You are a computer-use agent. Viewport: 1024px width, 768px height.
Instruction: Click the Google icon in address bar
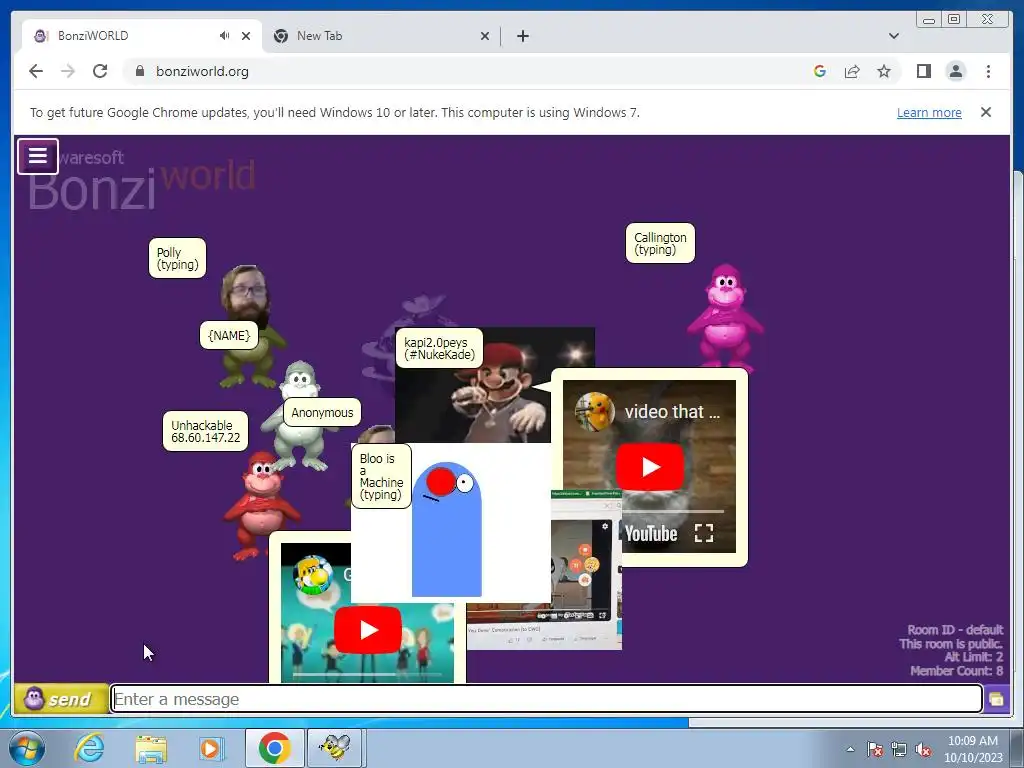point(820,71)
